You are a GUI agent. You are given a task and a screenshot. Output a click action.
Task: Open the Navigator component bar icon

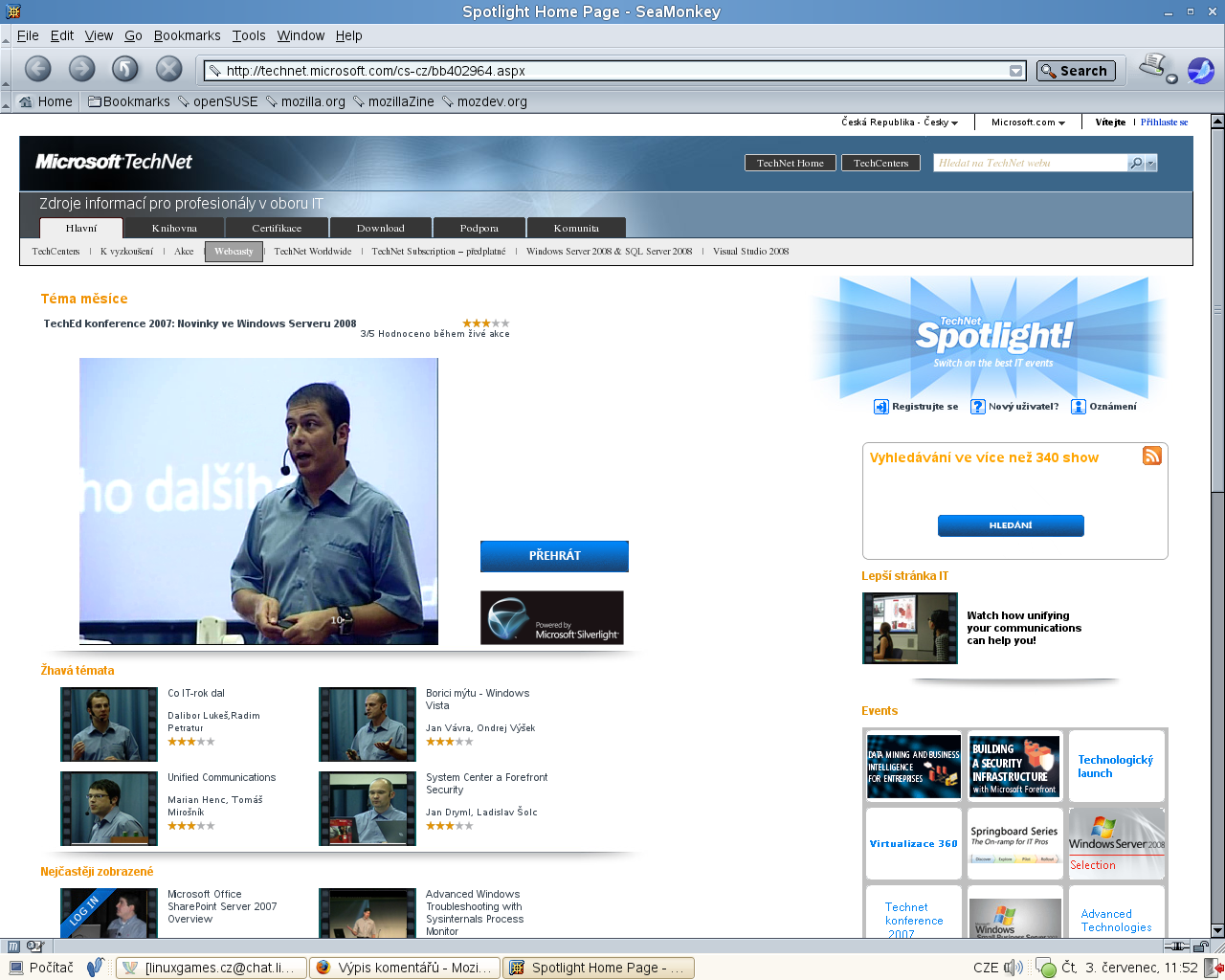[x=13, y=947]
